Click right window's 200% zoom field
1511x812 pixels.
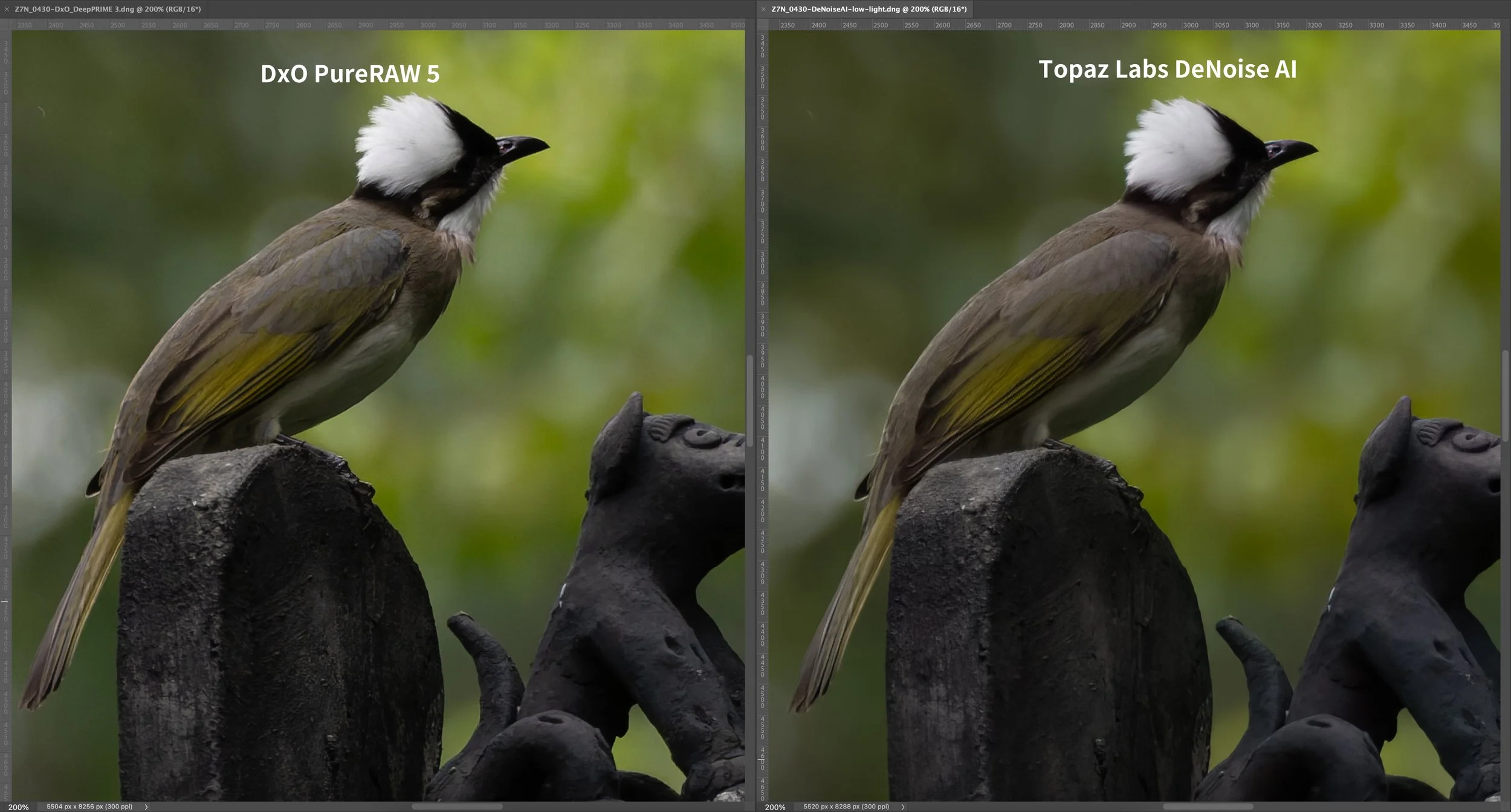click(775, 807)
